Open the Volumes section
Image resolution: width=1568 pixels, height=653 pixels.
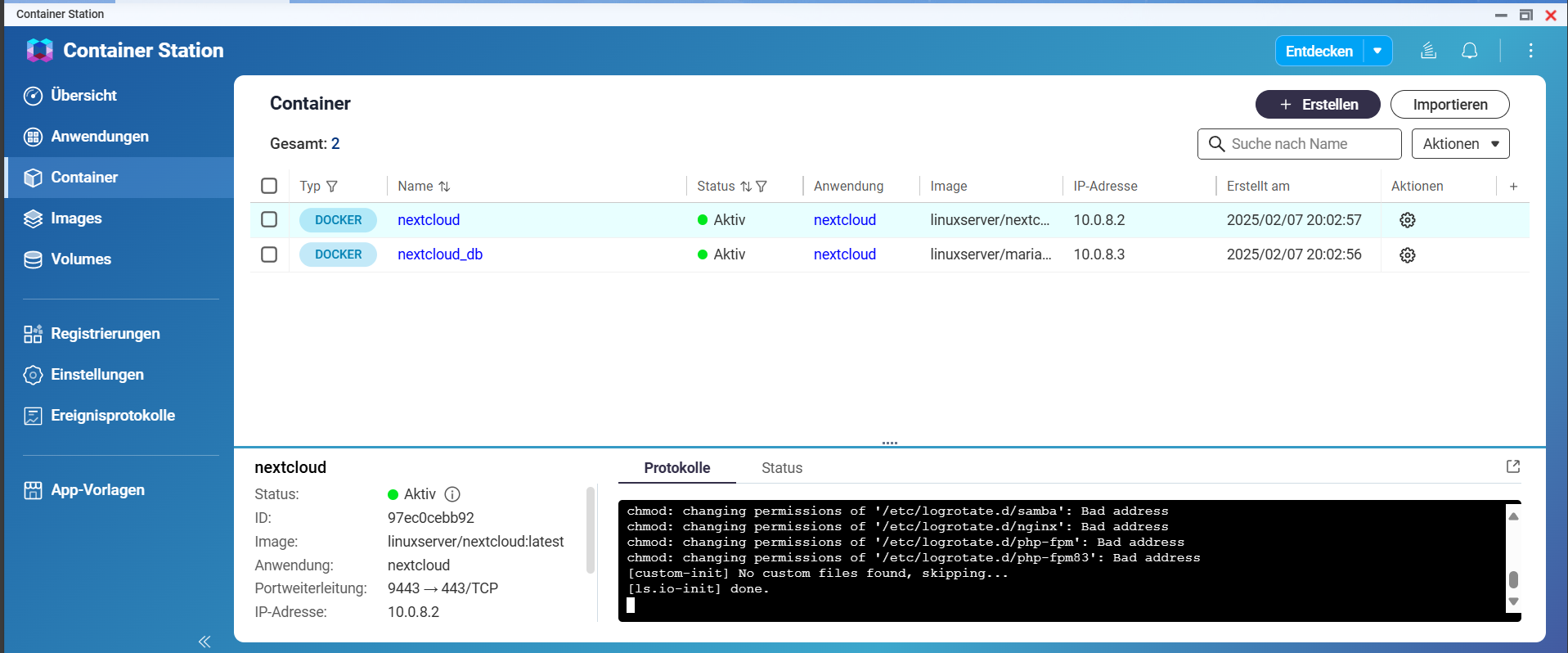[x=67, y=259]
